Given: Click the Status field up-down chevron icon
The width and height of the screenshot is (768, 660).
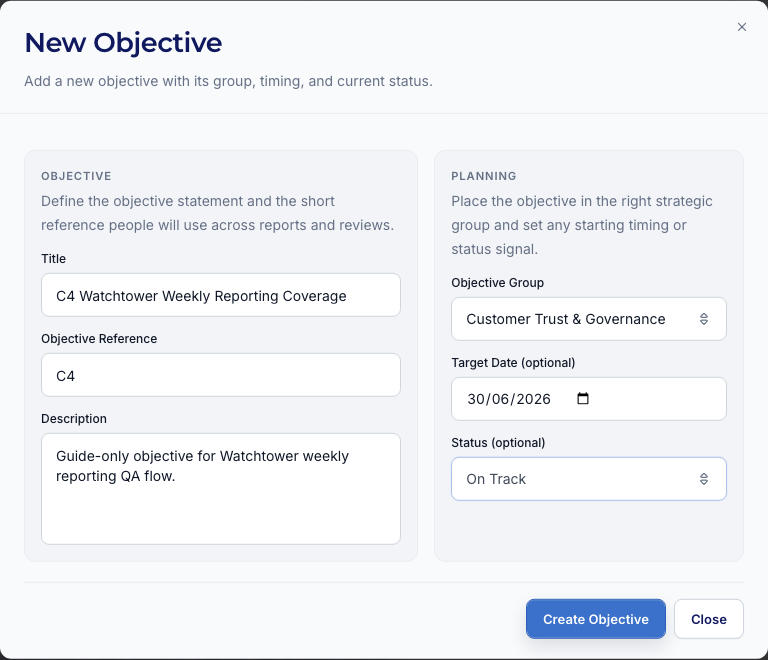Looking at the screenshot, I should pos(703,479).
